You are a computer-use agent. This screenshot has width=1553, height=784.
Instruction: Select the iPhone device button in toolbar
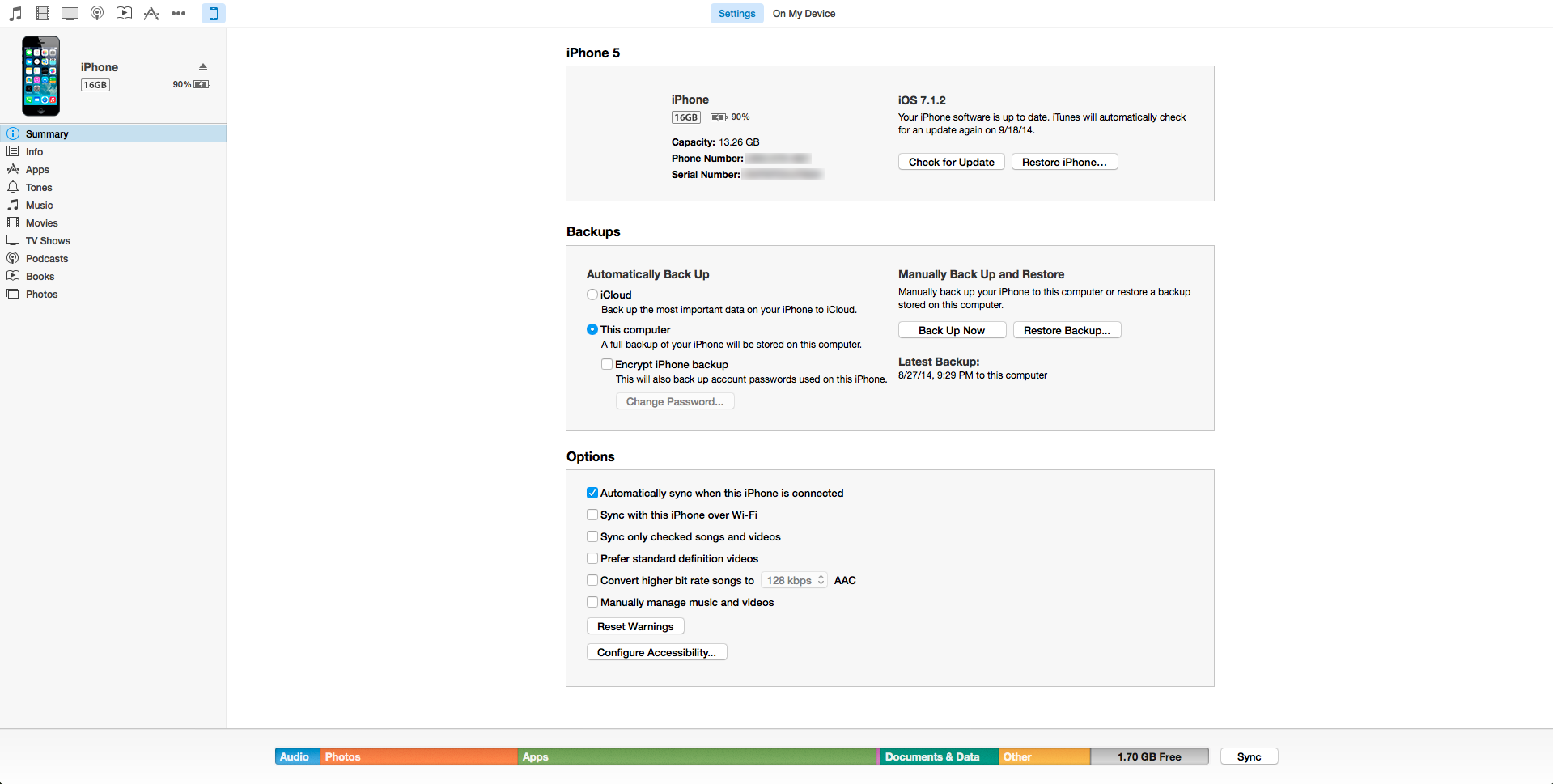coord(214,13)
